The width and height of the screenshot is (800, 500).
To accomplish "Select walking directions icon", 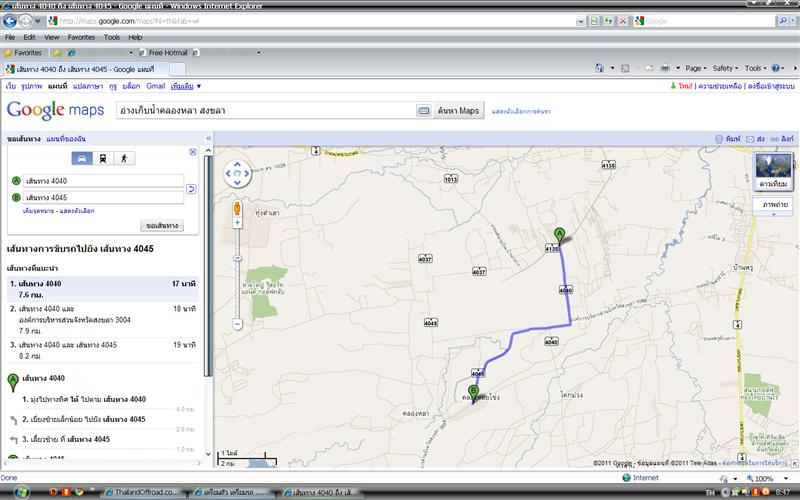I will click(124, 159).
